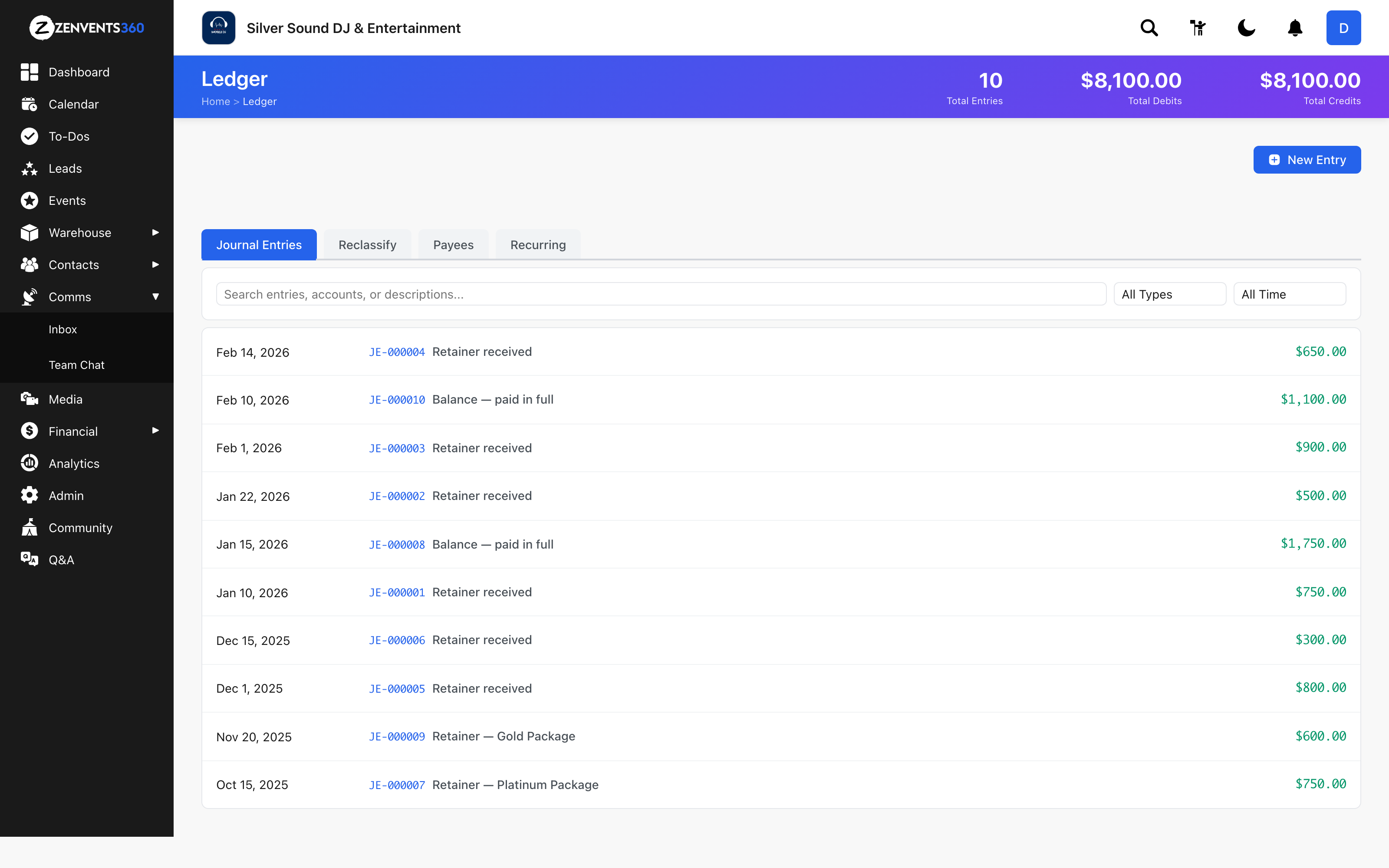
Task: Click the $1,100.00 amount
Action: tap(1313, 399)
